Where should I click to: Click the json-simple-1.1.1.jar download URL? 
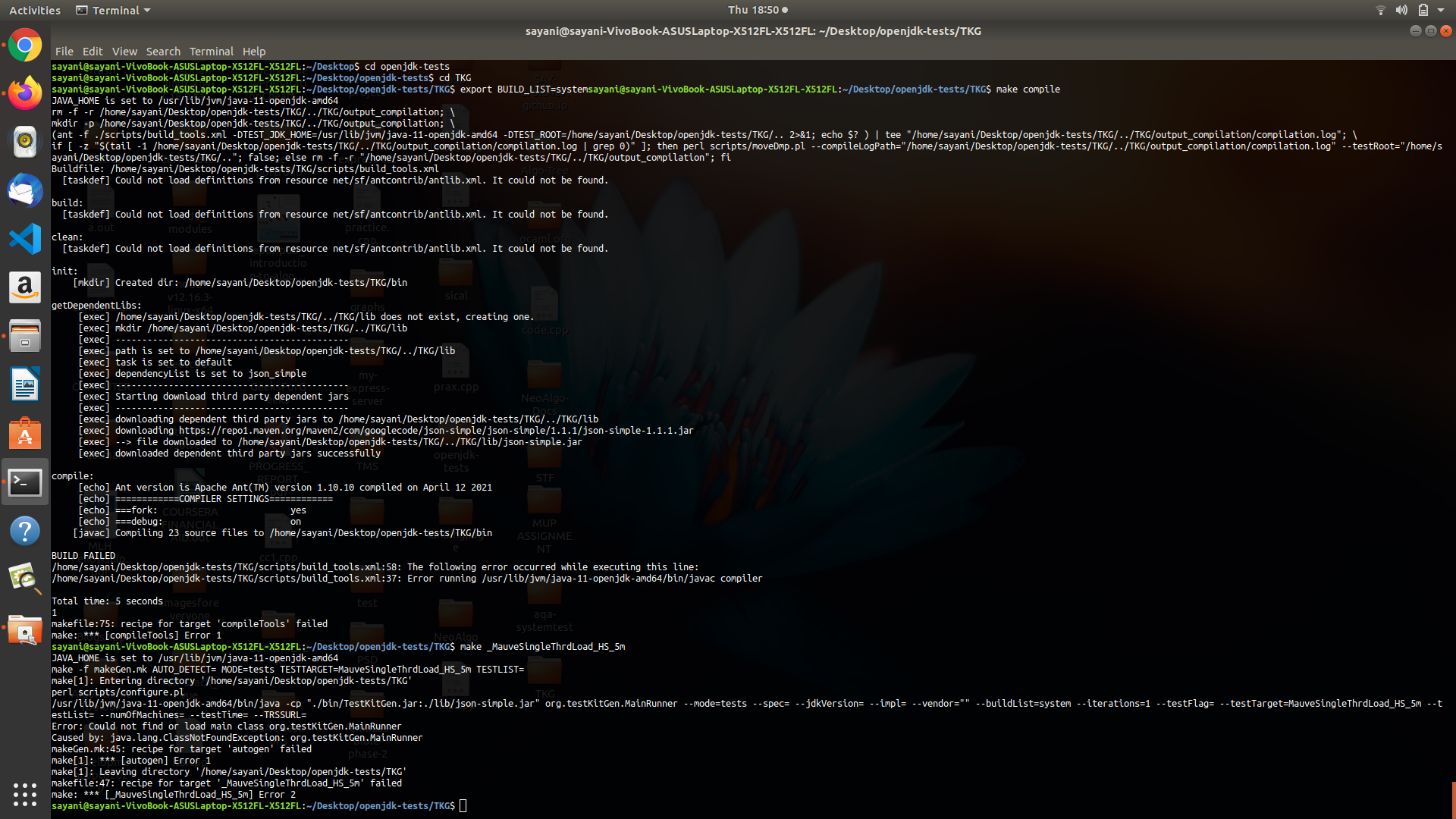[436, 431]
